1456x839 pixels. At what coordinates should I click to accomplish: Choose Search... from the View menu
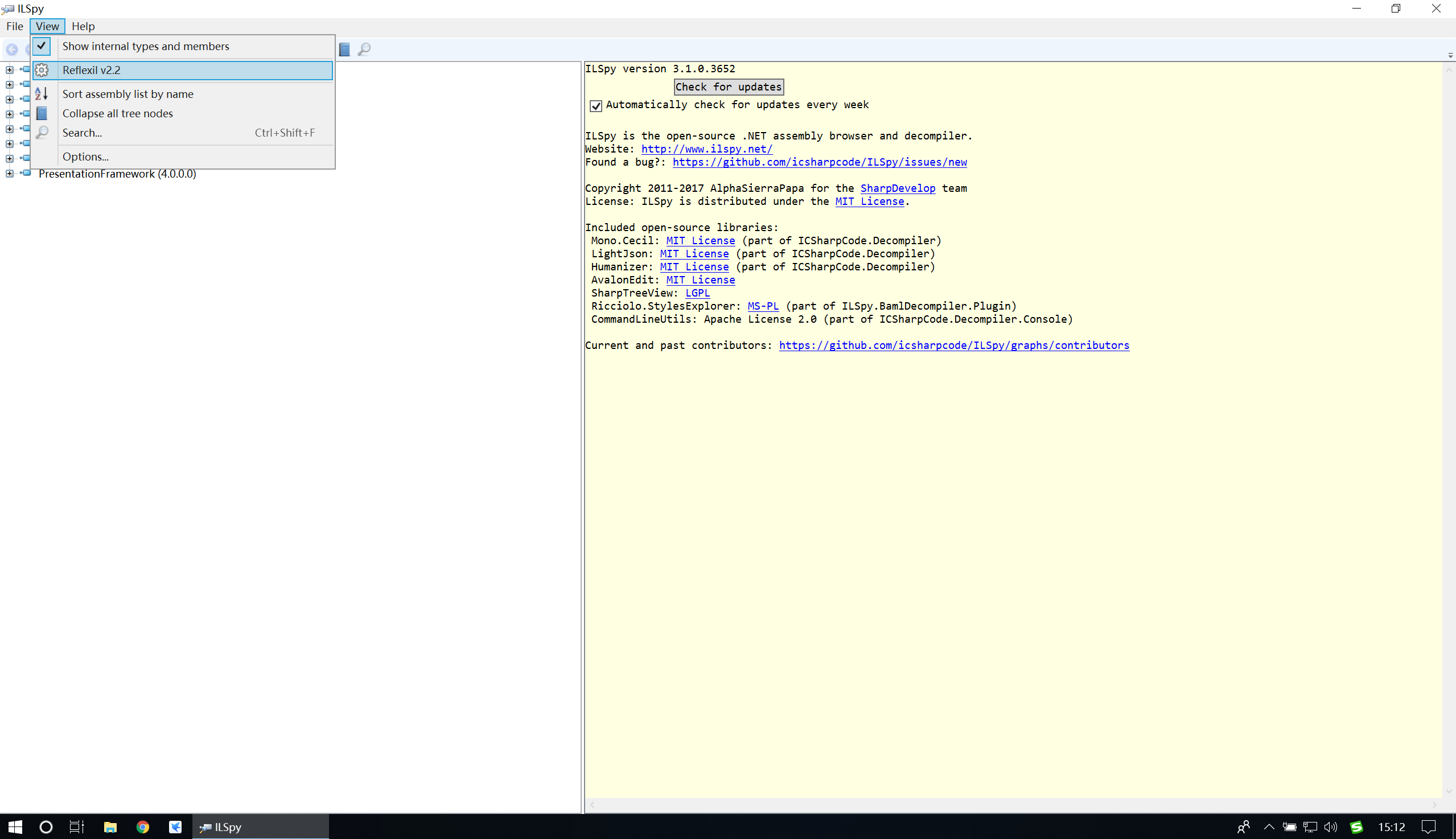[x=183, y=133]
